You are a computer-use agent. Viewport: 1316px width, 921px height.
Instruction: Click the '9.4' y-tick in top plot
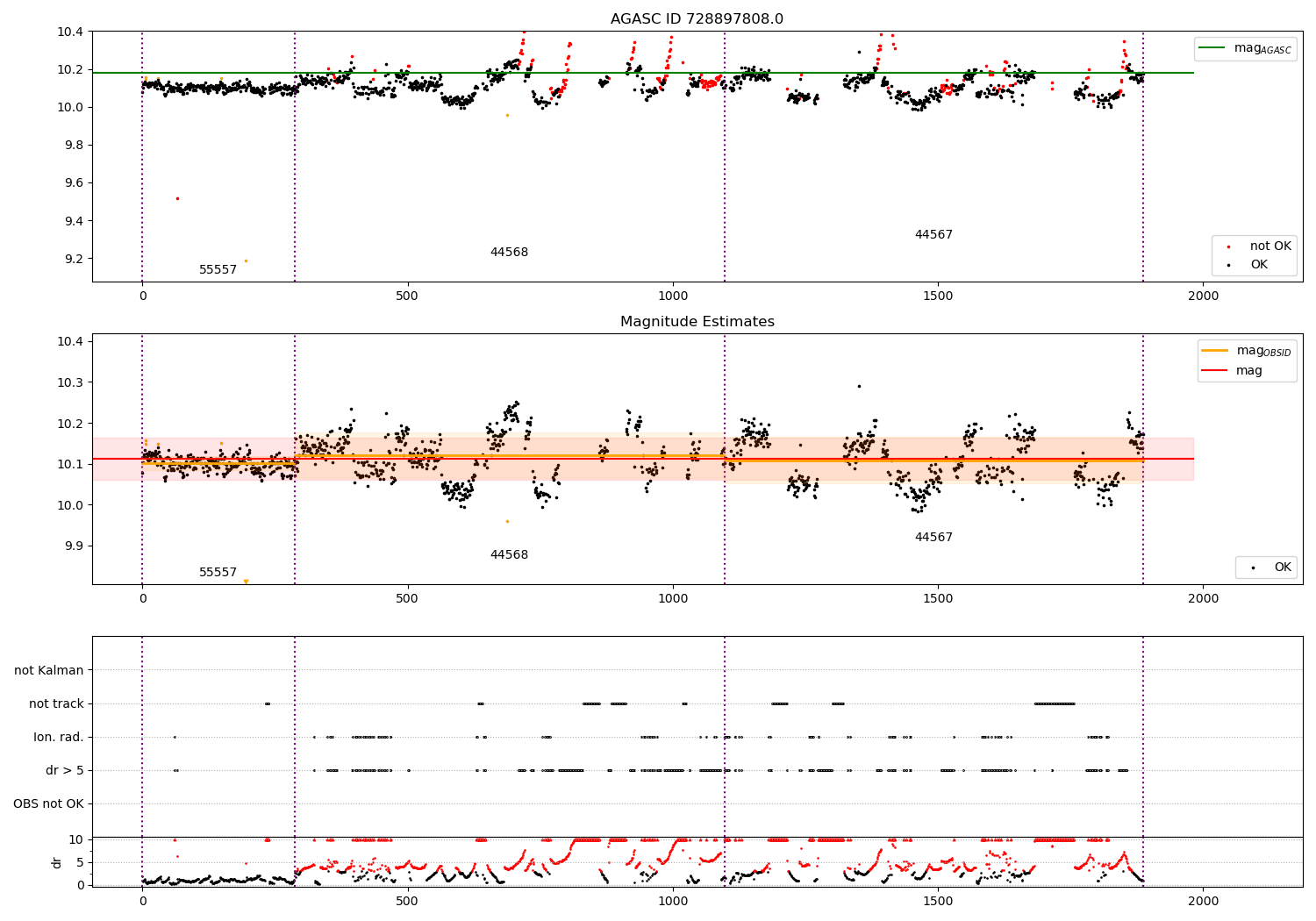point(73,220)
